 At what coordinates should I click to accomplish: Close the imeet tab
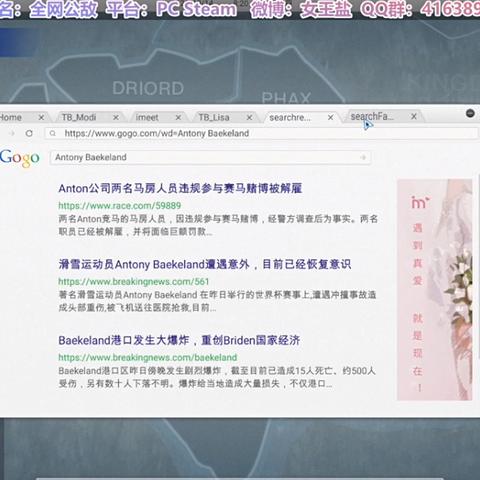tap(178, 117)
